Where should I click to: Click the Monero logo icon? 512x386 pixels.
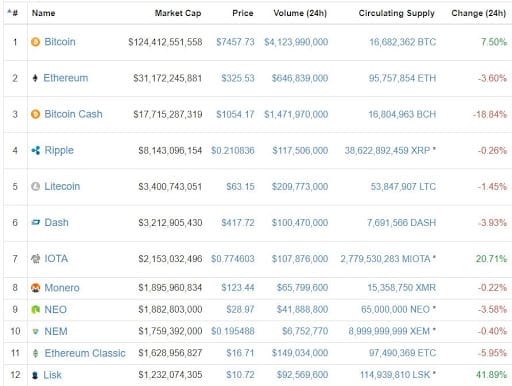[x=35, y=288]
